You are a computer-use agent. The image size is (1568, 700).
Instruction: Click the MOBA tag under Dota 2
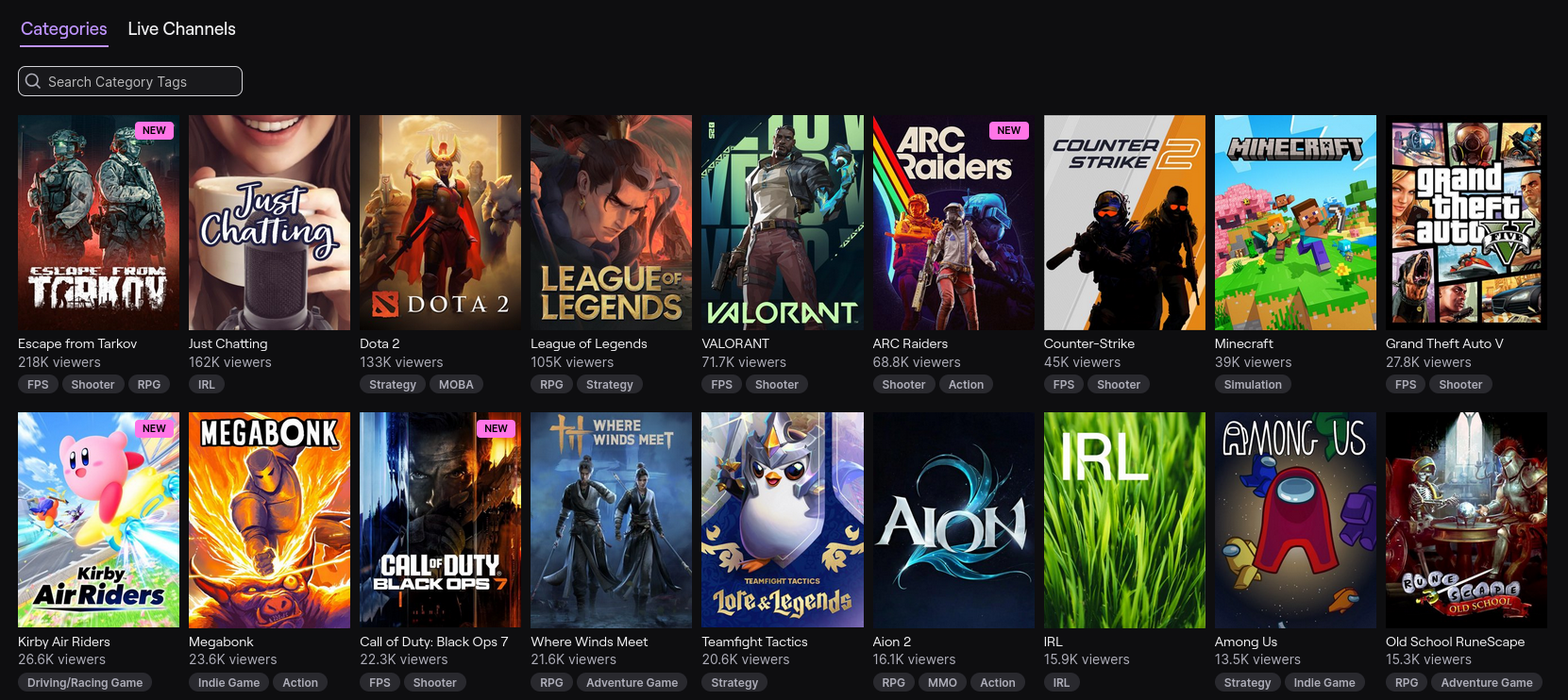pyautogui.click(x=456, y=384)
